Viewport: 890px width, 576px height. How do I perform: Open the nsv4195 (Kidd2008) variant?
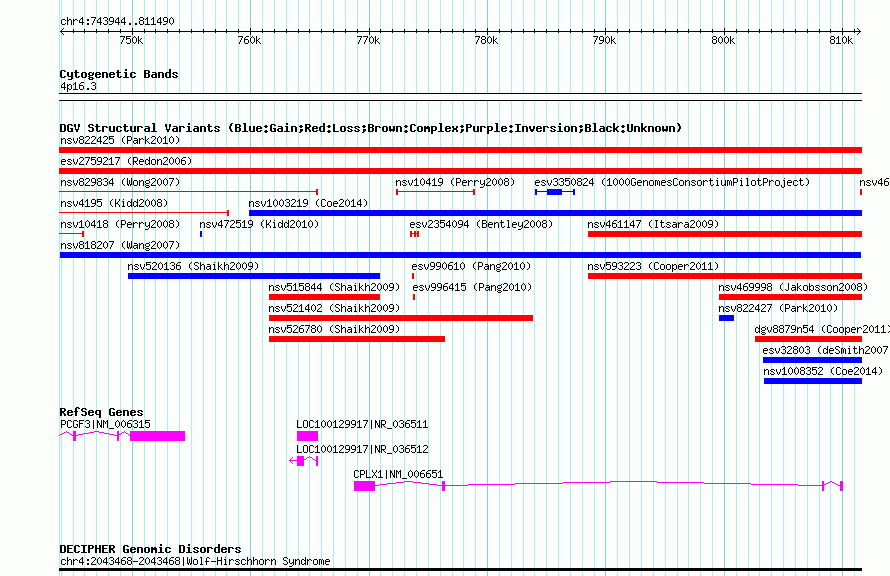[144, 213]
